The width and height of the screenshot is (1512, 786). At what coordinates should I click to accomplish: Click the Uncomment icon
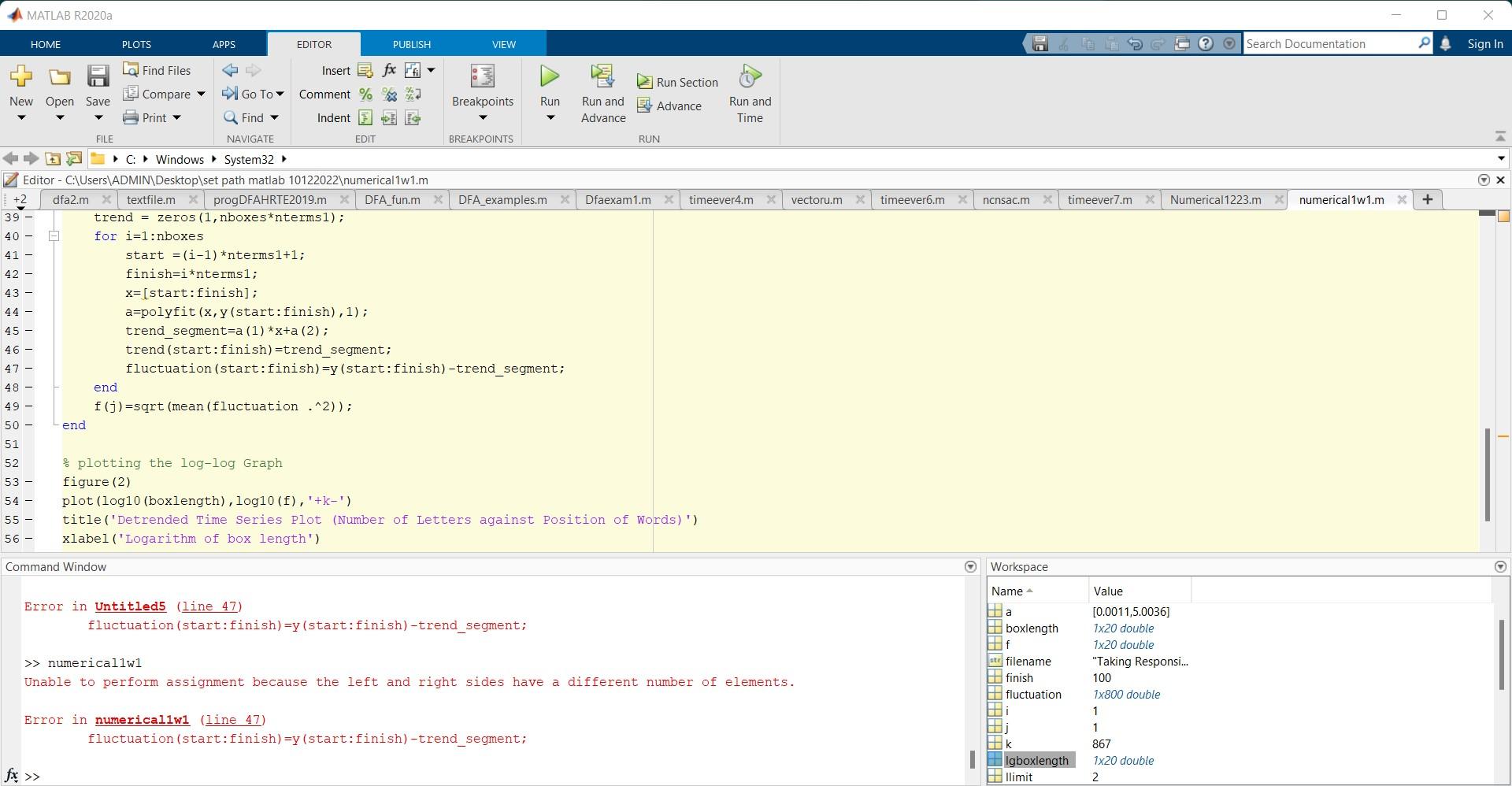click(390, 94)
